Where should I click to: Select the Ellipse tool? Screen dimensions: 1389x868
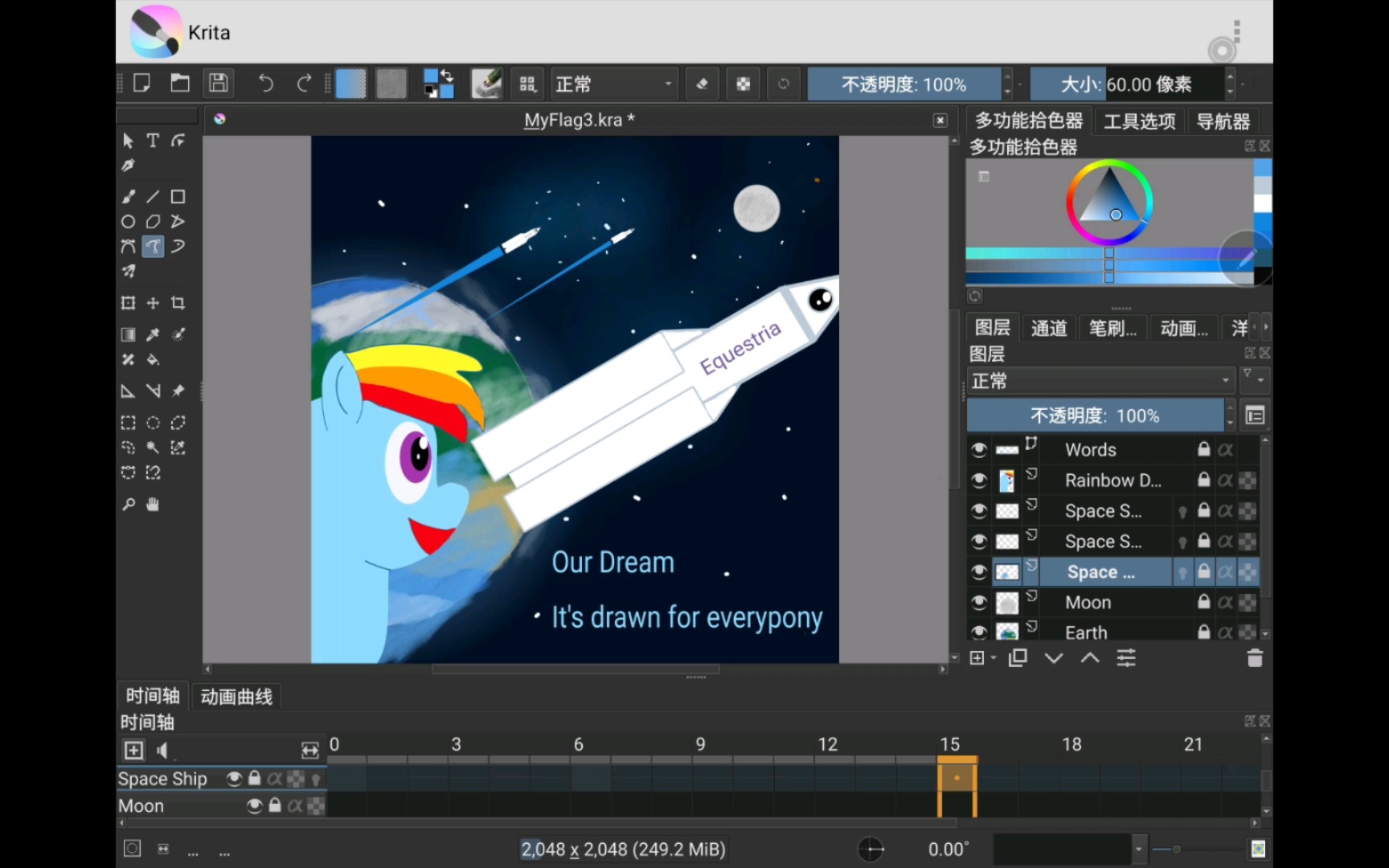tap(128, 222)
